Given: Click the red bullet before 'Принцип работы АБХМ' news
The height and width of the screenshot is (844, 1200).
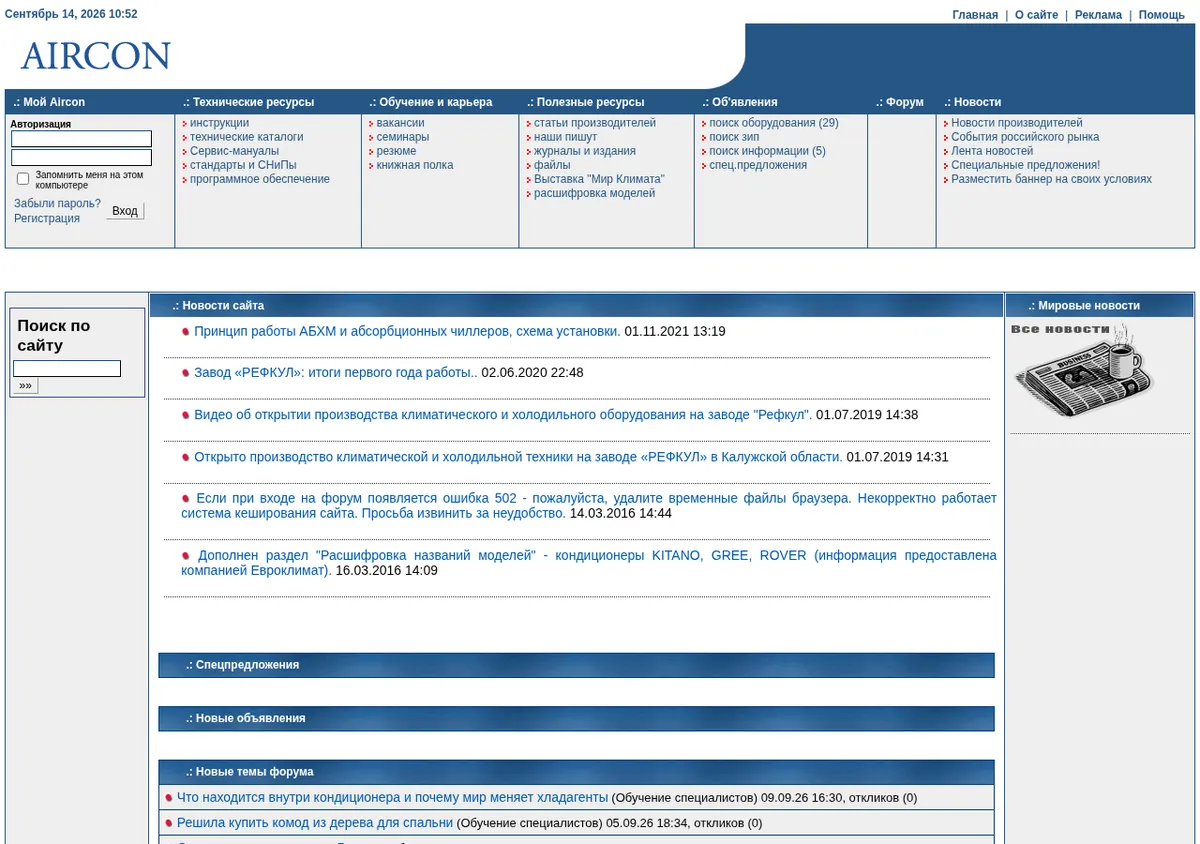Looking at the screenshot, I should pos(186,332).
